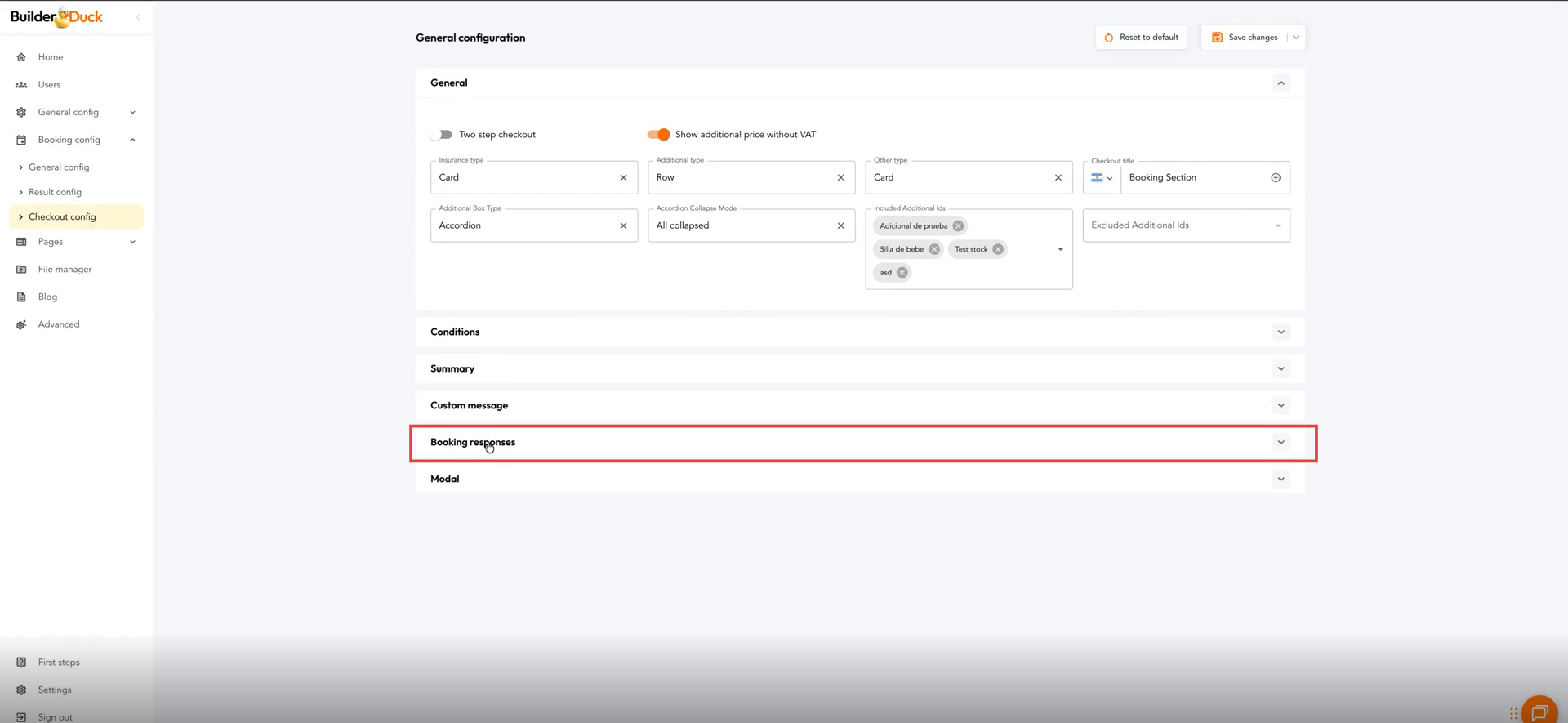The width and height of the screenshot is (1568, 723).
Task: Clear the Insurance type field
Action: tap(623, 177)
